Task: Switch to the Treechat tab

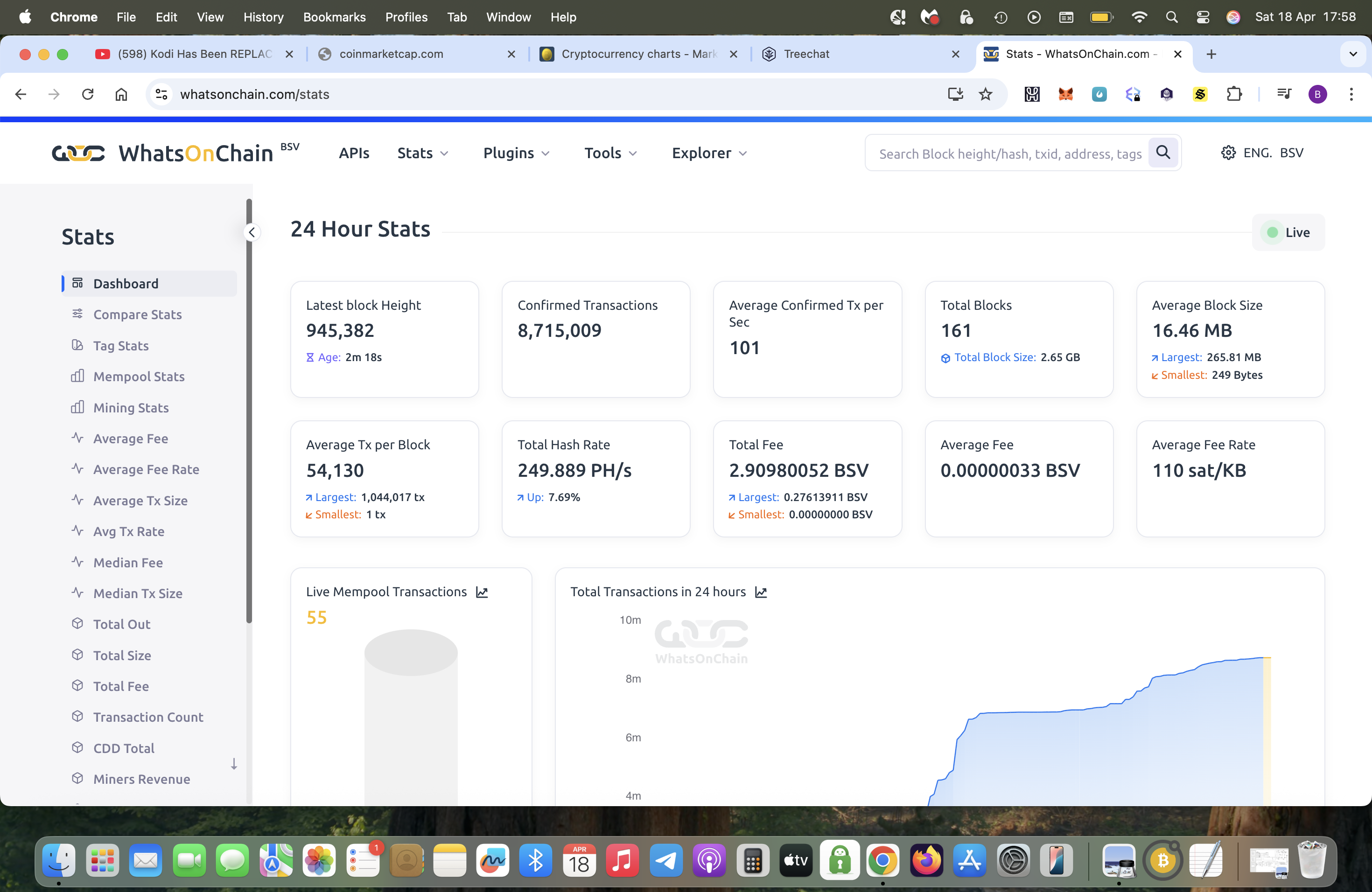Action: pyautogui.click(x=862, y=54)
